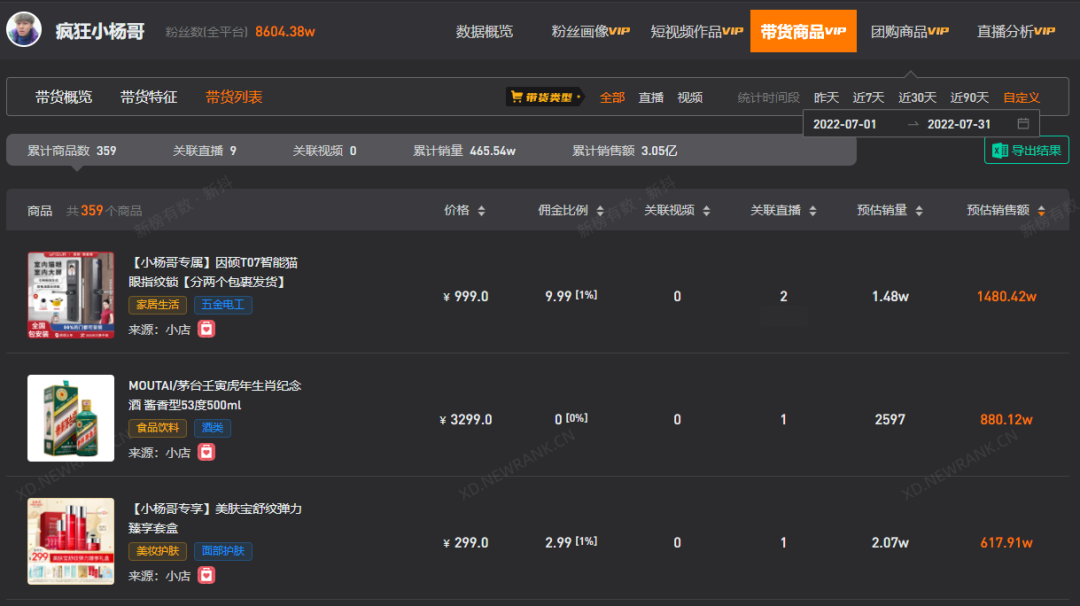Viewport: 1080px width, 606px height.
Task: Click the 导出结果 export button
Action: [1026, 151]
